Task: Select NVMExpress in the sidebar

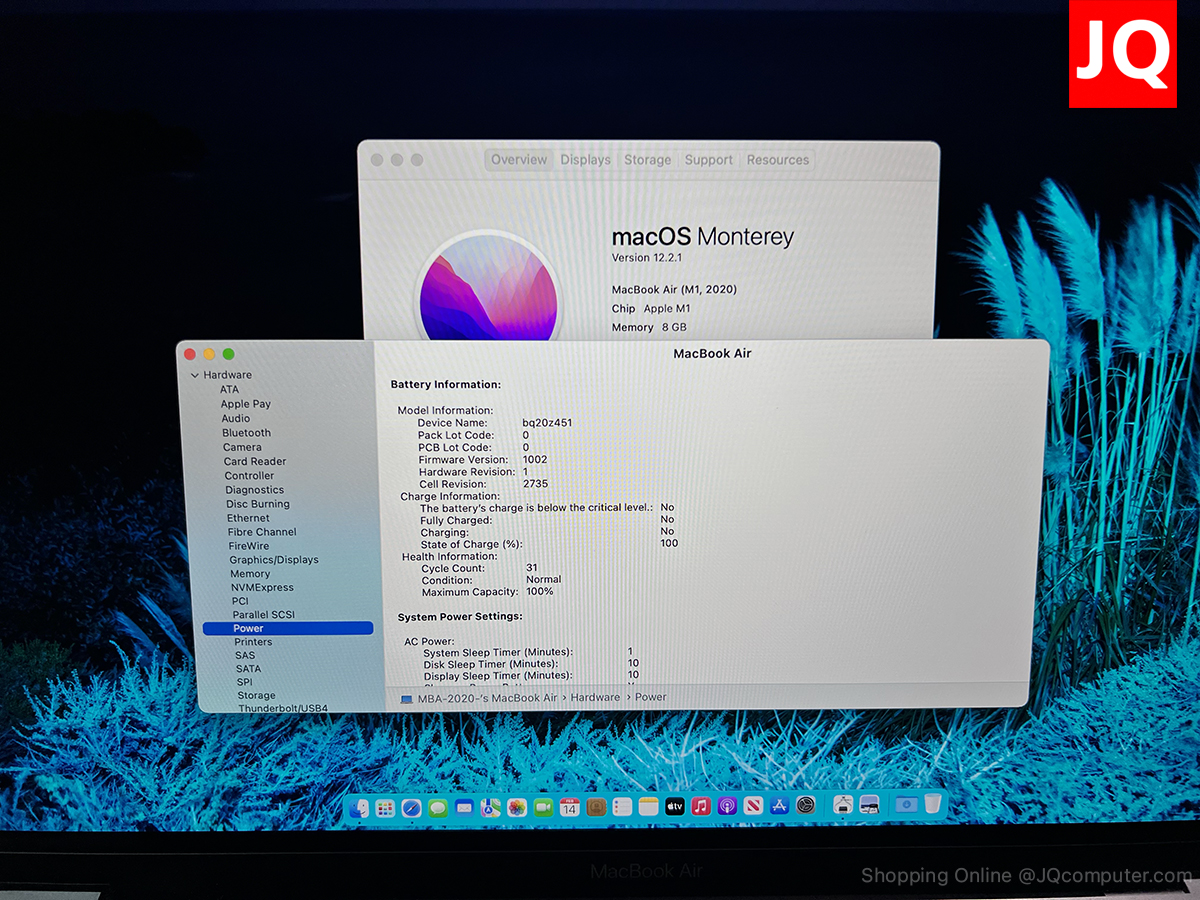Action: [x=262, y=588]
